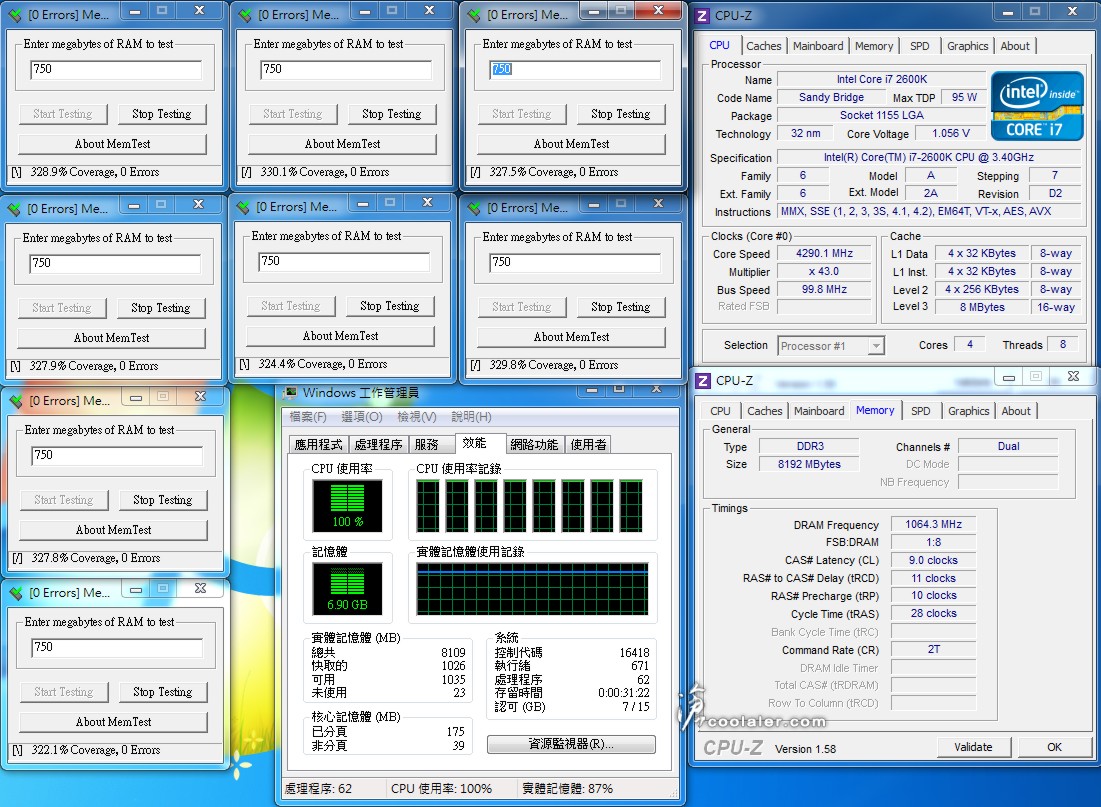Open Graphics tab in the upper CPU-Z window
1101x807 pixels.
968,46
